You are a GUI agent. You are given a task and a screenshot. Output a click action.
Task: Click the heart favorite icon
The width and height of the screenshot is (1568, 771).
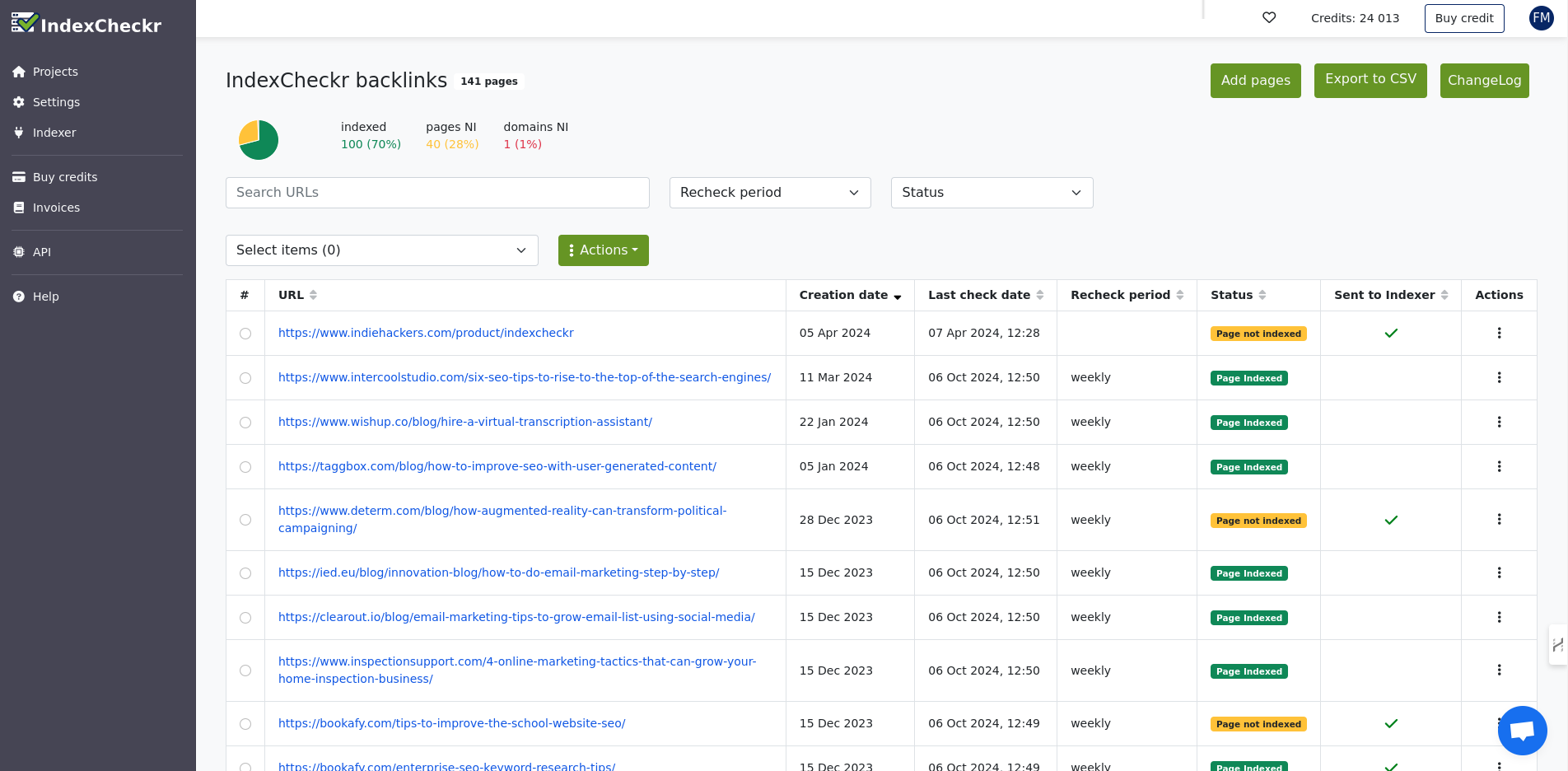[1269, 17]
